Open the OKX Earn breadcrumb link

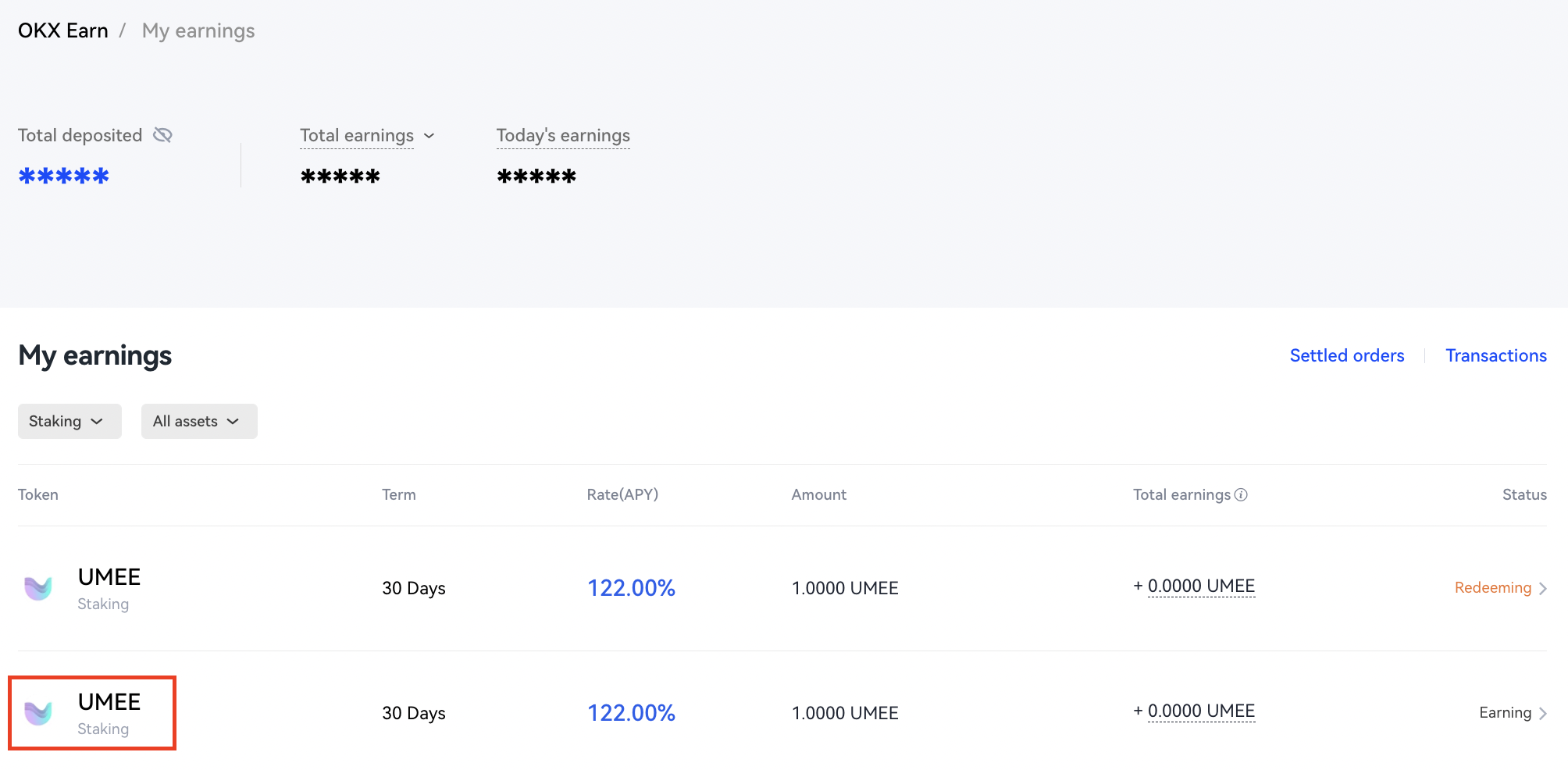[63, 30]
